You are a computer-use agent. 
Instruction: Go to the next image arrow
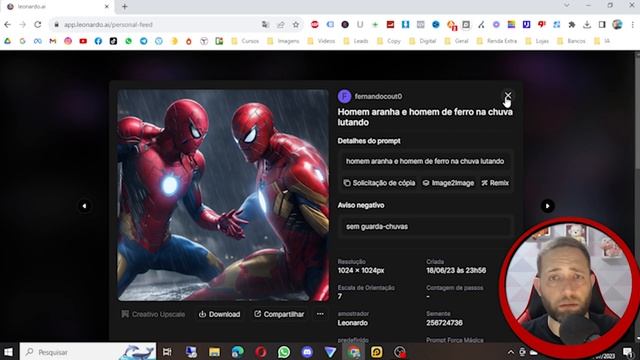tap(547, 206)
